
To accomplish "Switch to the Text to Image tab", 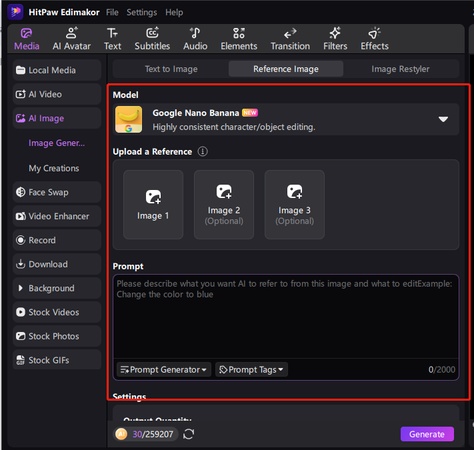I will pyautogui.click(x=171, y=69).
